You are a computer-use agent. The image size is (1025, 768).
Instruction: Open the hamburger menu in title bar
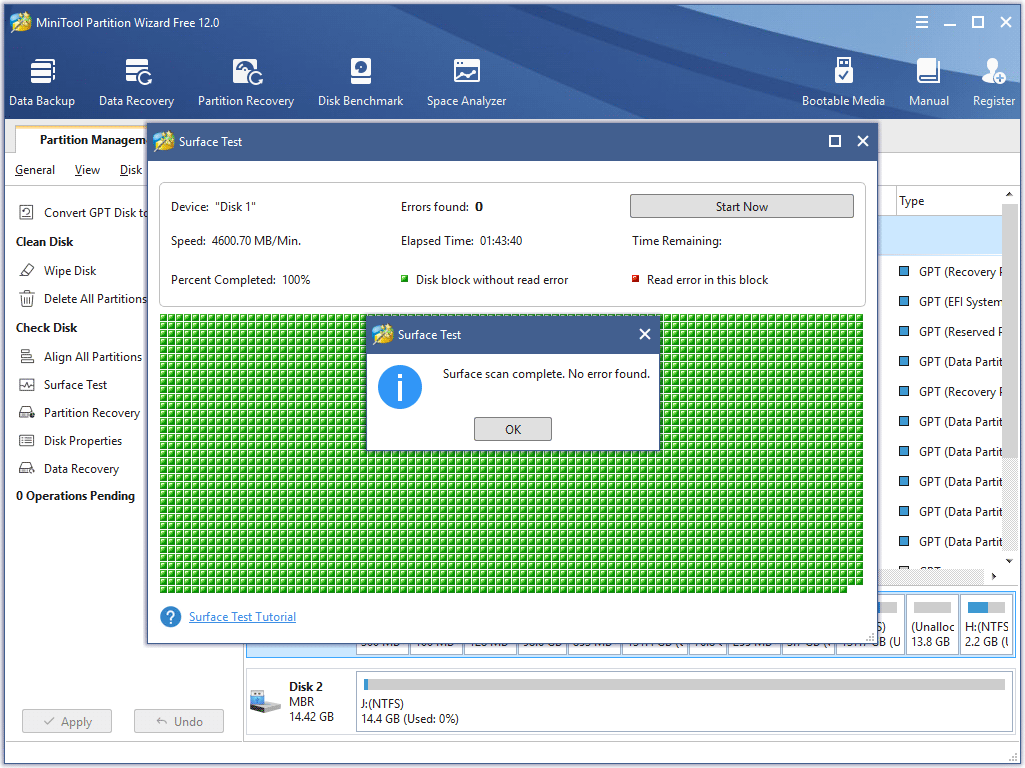point(922,23)
